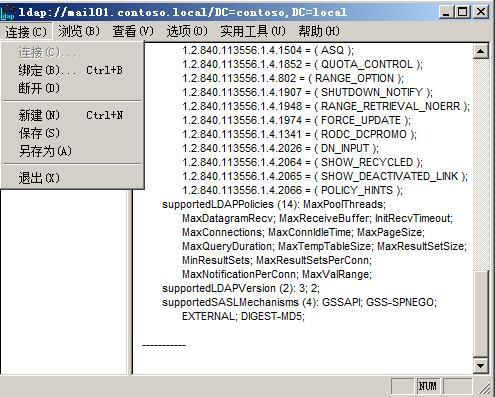
Task: Click the MaxPageSize text
Action: point(391,232)
